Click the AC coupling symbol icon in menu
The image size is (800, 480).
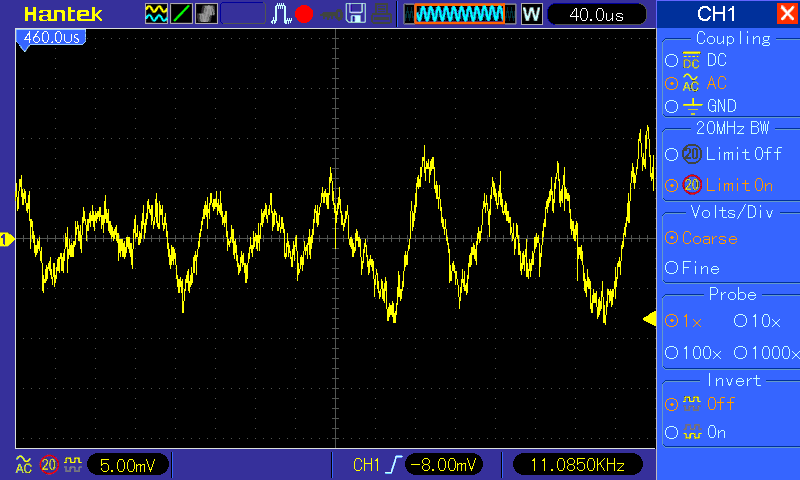coord(691,83)
